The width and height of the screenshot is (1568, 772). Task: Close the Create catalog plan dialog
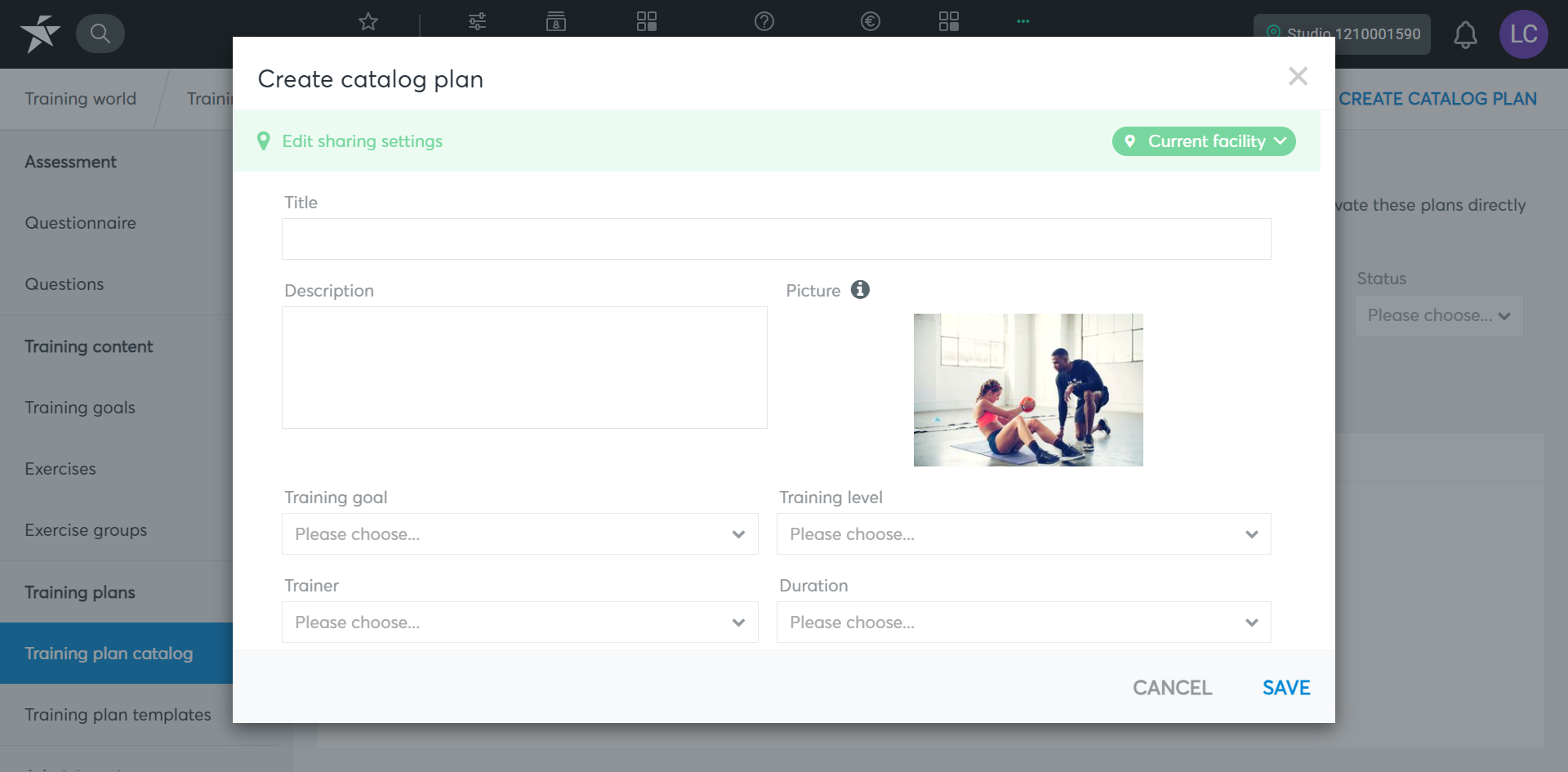pyautogui.click(x=1298, y=76)
